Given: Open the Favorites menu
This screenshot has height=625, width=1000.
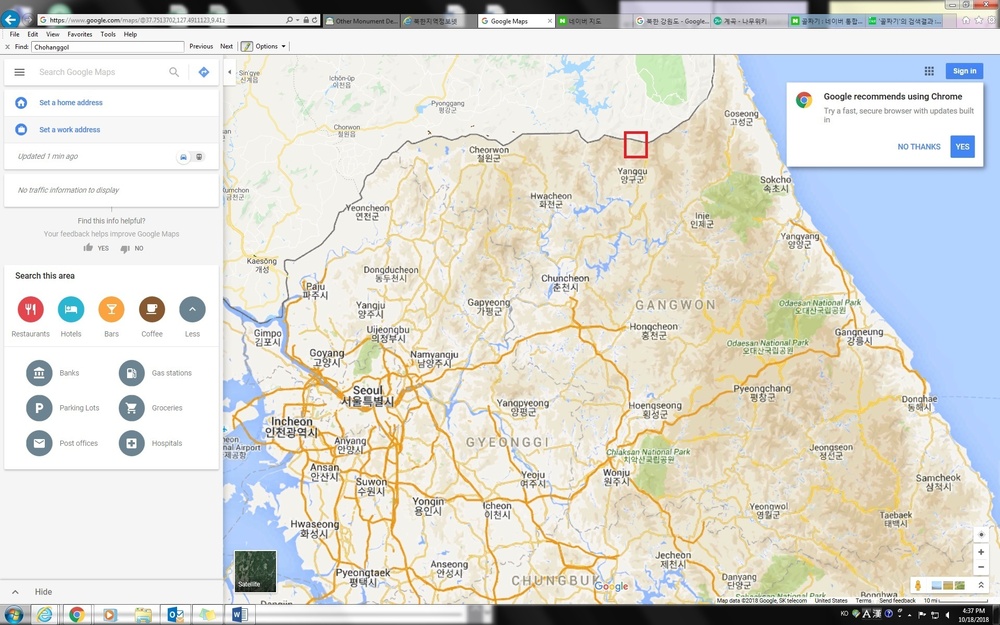Looking at the screenshot, I should click(79, 34).
